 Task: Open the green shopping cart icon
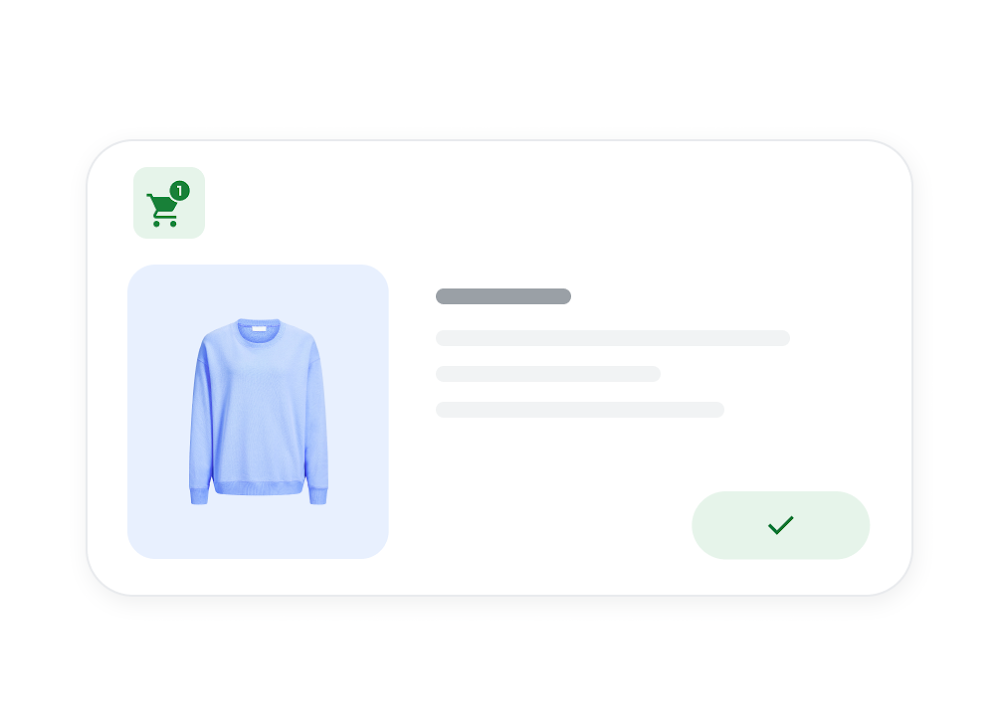[163, 209]
